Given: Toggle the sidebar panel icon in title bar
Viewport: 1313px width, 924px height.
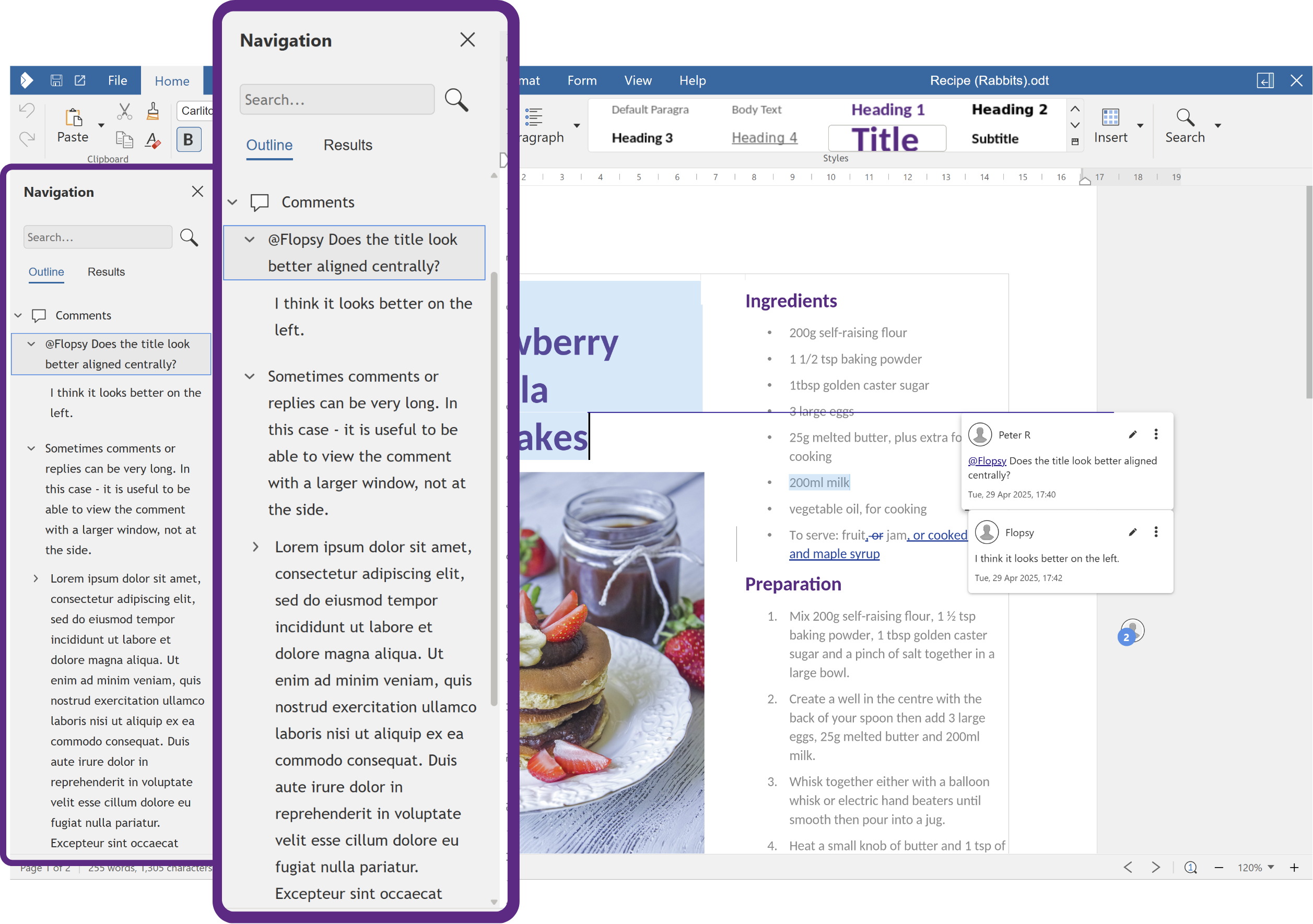Looking at the screenshot, I should pyautogui.click(x=1265, y=80).
